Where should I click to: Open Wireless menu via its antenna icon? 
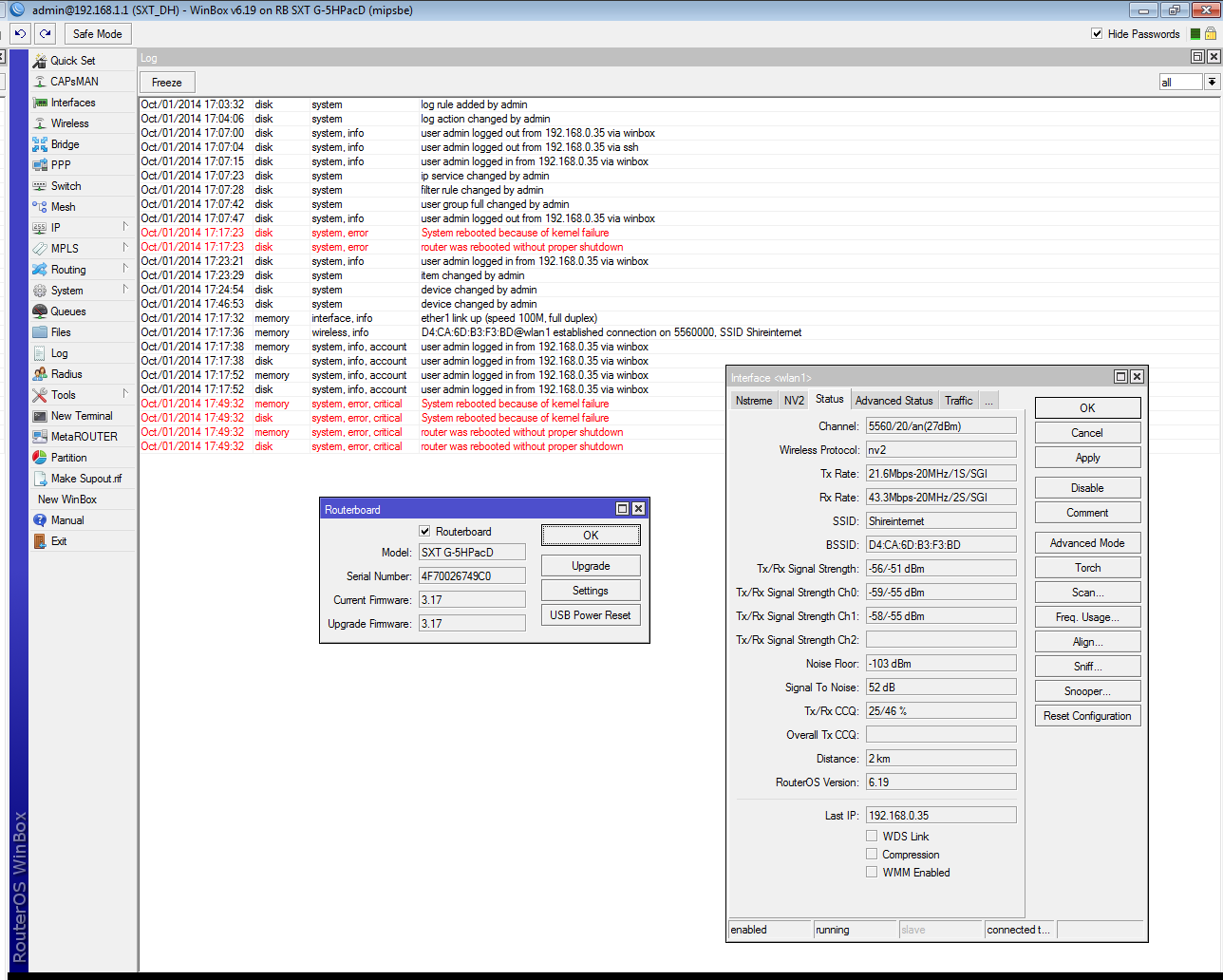(x=40, y=123)
